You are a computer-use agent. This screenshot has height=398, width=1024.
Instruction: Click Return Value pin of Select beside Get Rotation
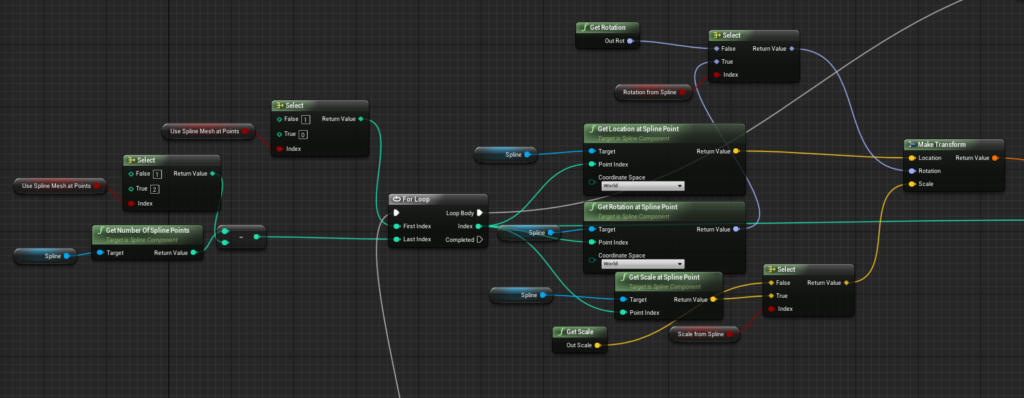point(792,48)
